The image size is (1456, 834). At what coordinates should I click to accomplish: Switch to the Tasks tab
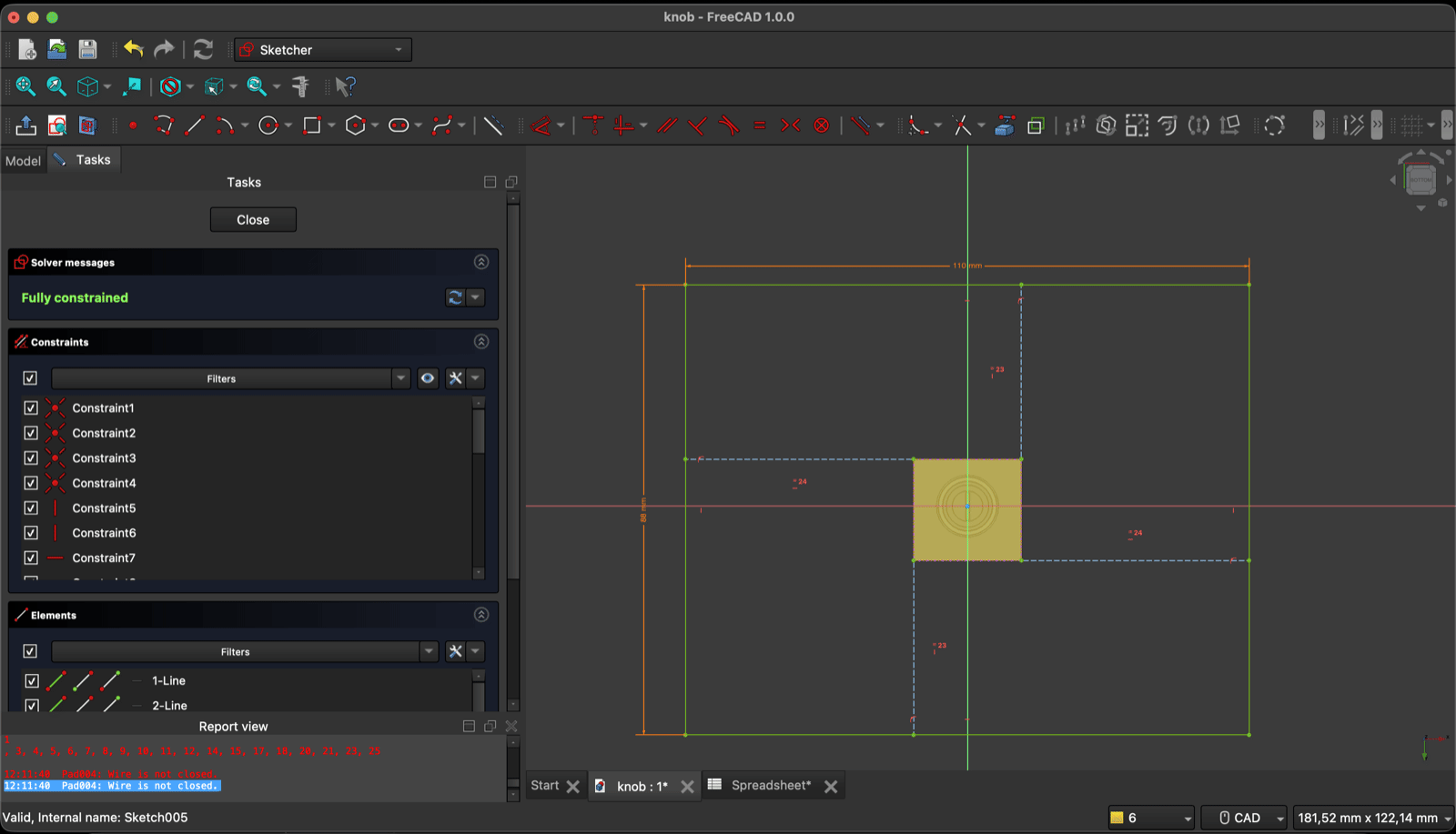click(x=83, y=159)
